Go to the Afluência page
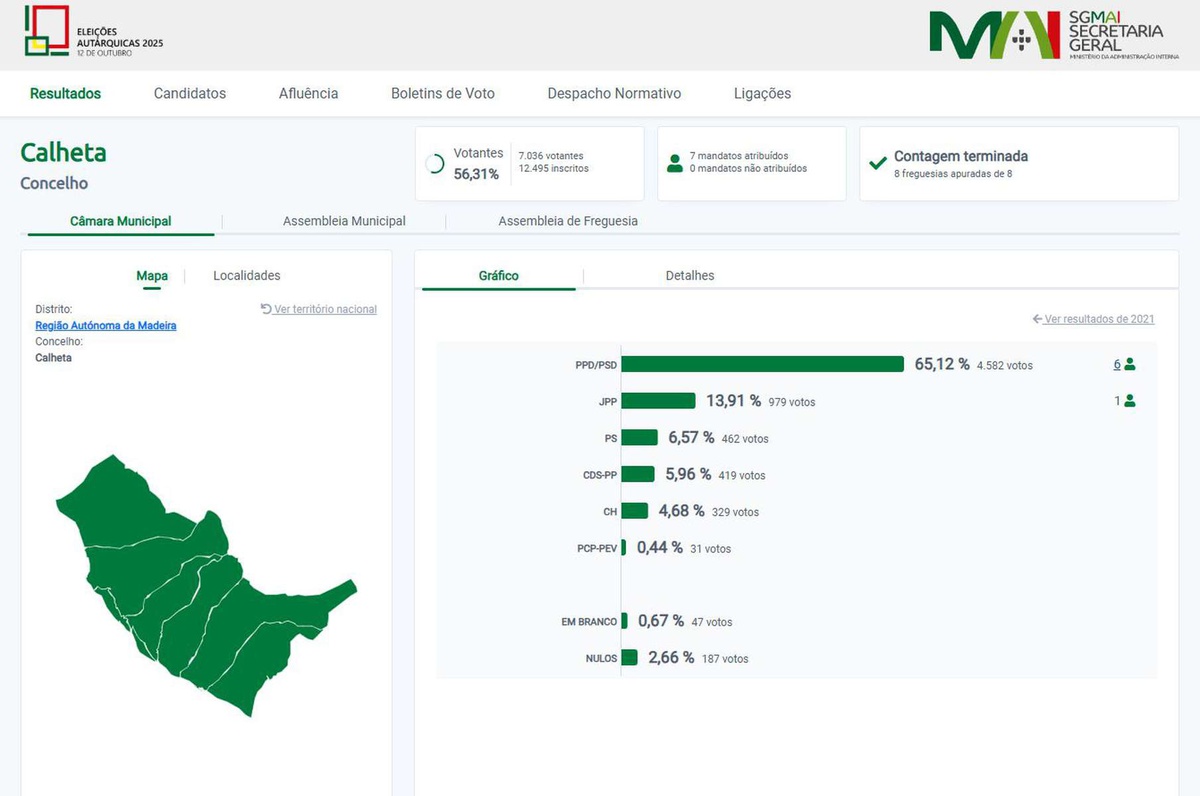The width and height of the screenshot is (1200, 796). pos(308,93)
